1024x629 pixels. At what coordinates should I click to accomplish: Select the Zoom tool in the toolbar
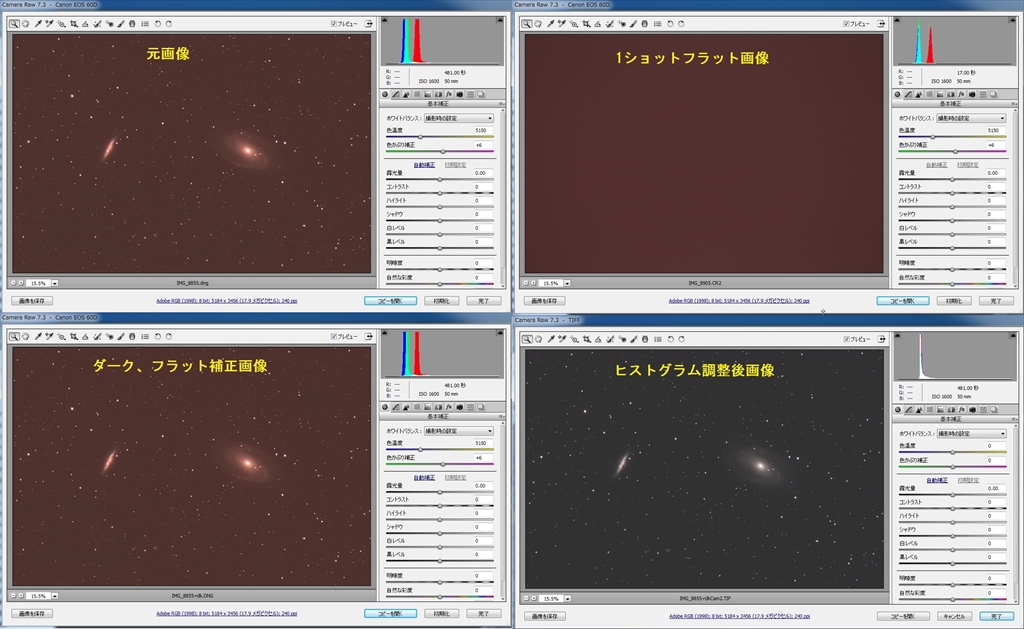coord(15,24)
